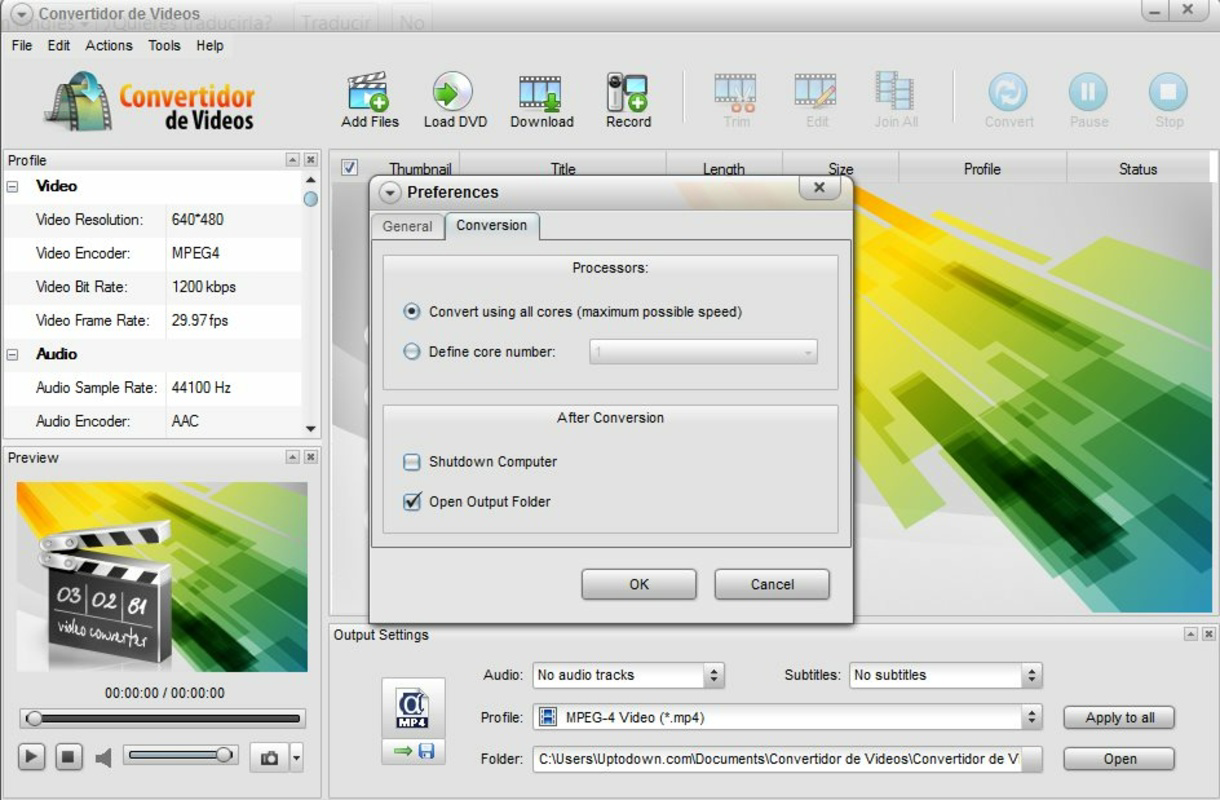Open the title bar app menu icon
The height and width of the screenshot is (800, 1220).
22,14
